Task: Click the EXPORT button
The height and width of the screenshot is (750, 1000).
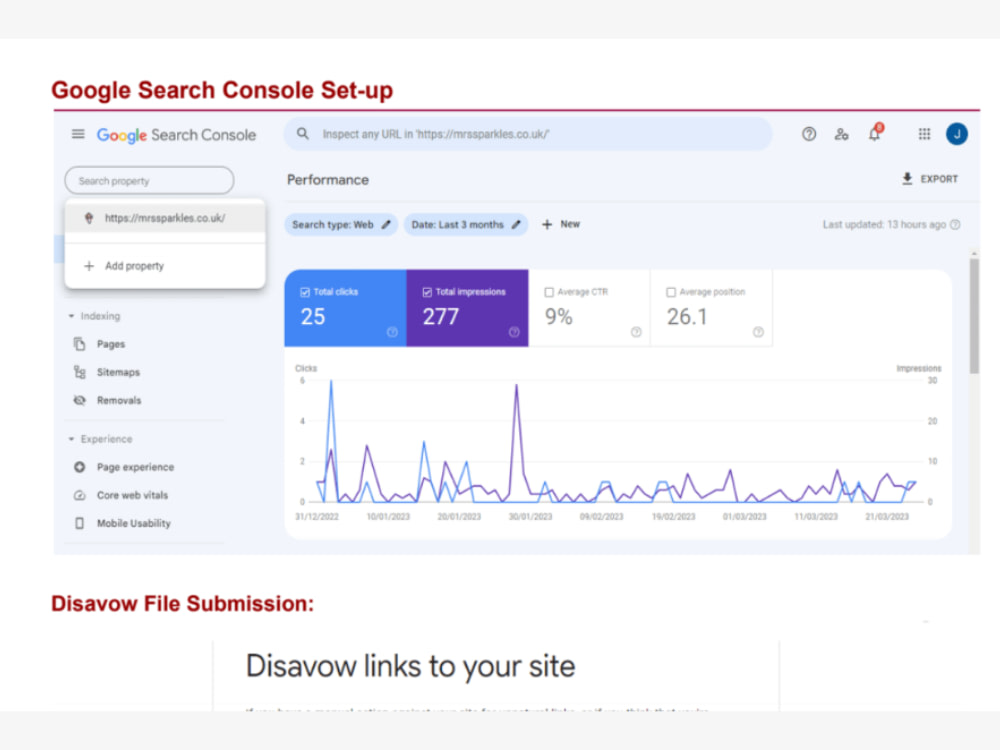Action: [930, 179]
